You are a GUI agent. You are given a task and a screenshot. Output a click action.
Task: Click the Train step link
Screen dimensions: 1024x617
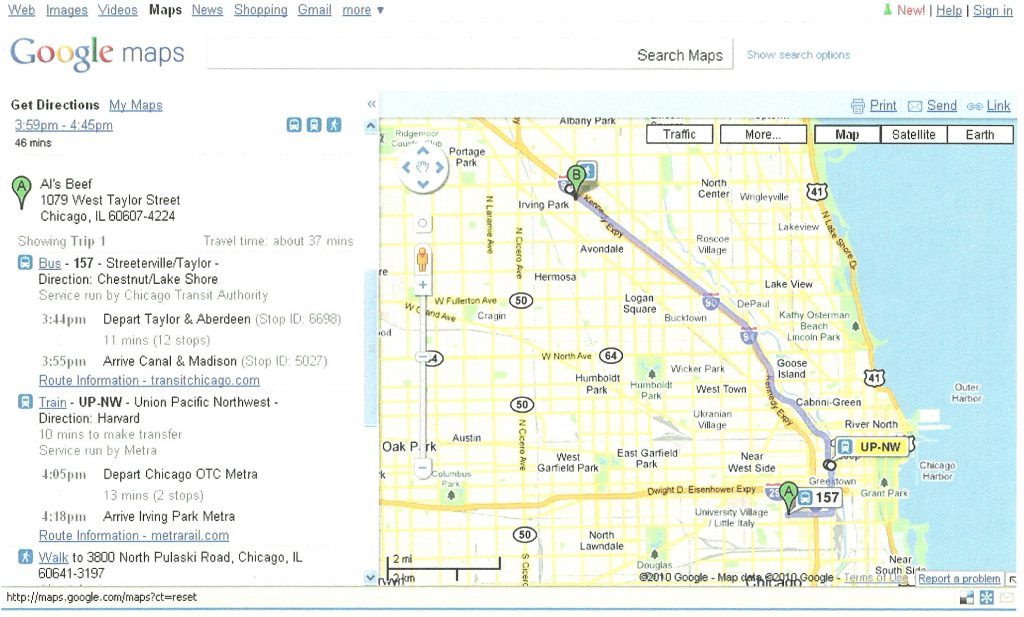point(52,402)
